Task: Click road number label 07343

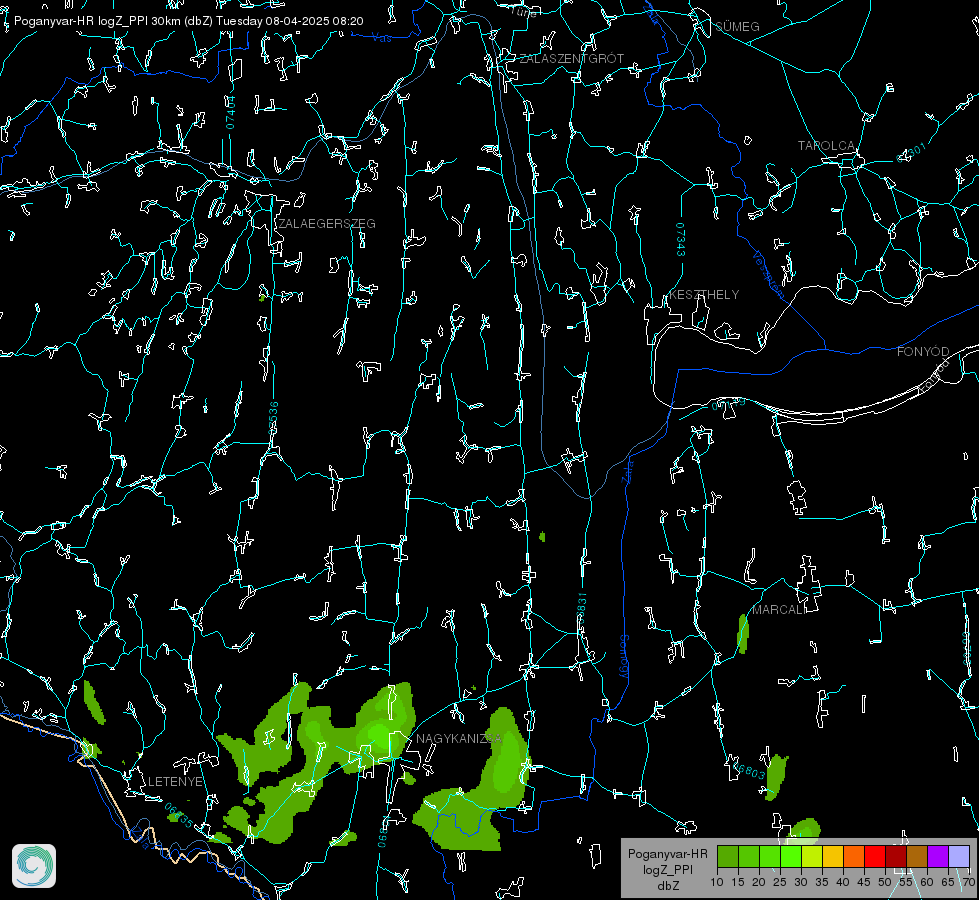Action: (x=681, y=239)
